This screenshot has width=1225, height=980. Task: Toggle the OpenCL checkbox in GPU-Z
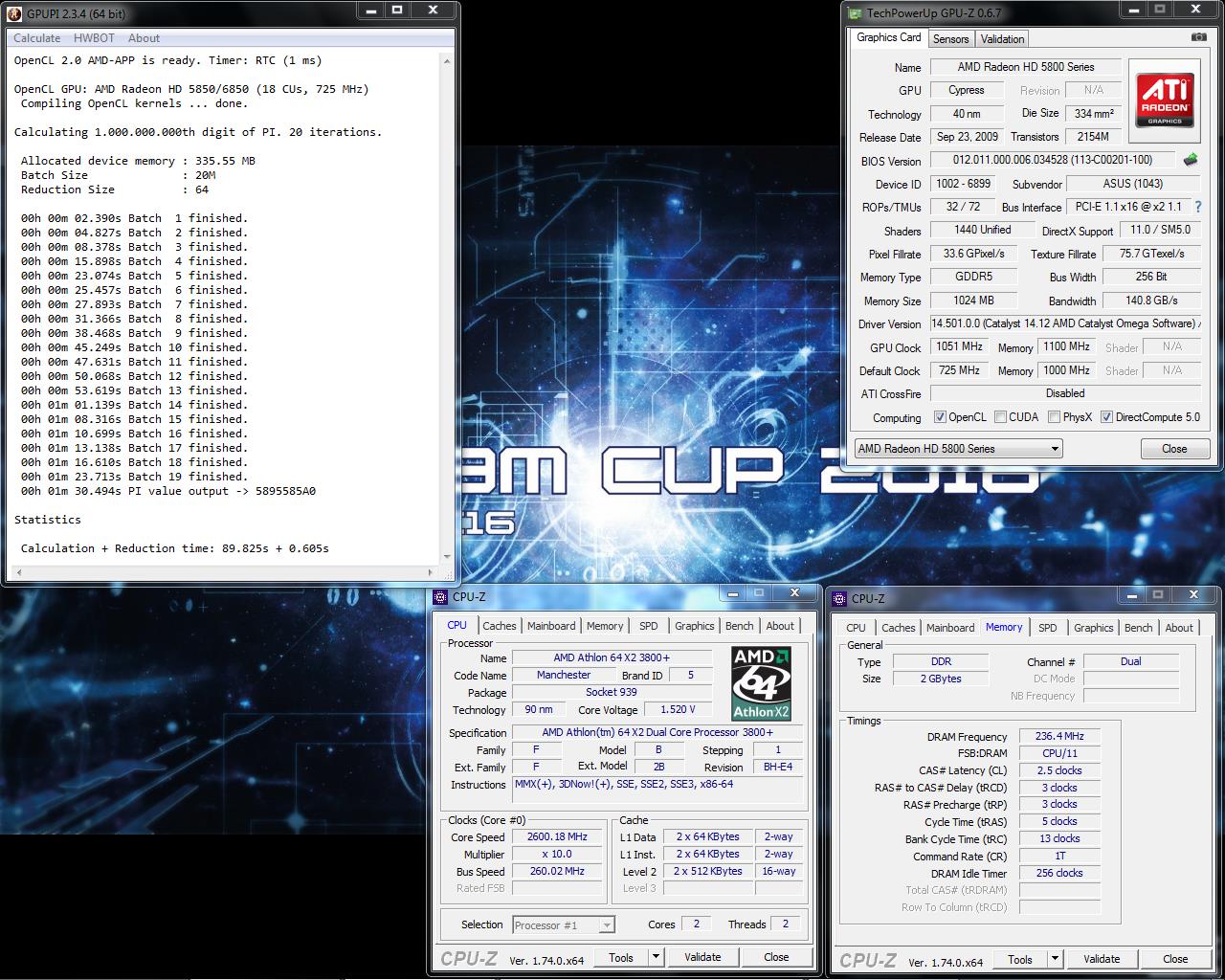point(940,417)
